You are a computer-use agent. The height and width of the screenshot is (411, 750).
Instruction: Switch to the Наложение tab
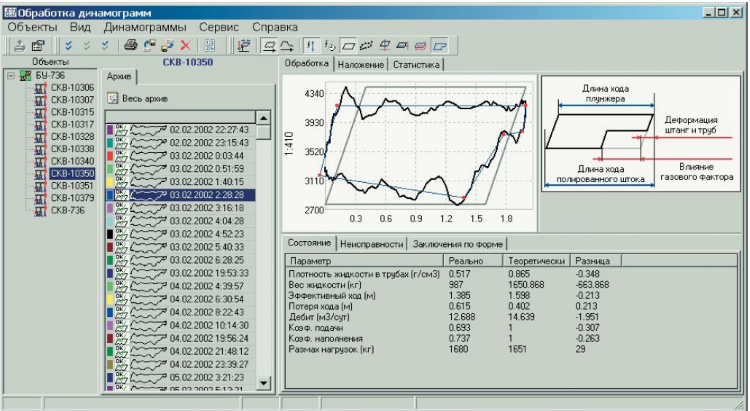[x=361, y=65]
